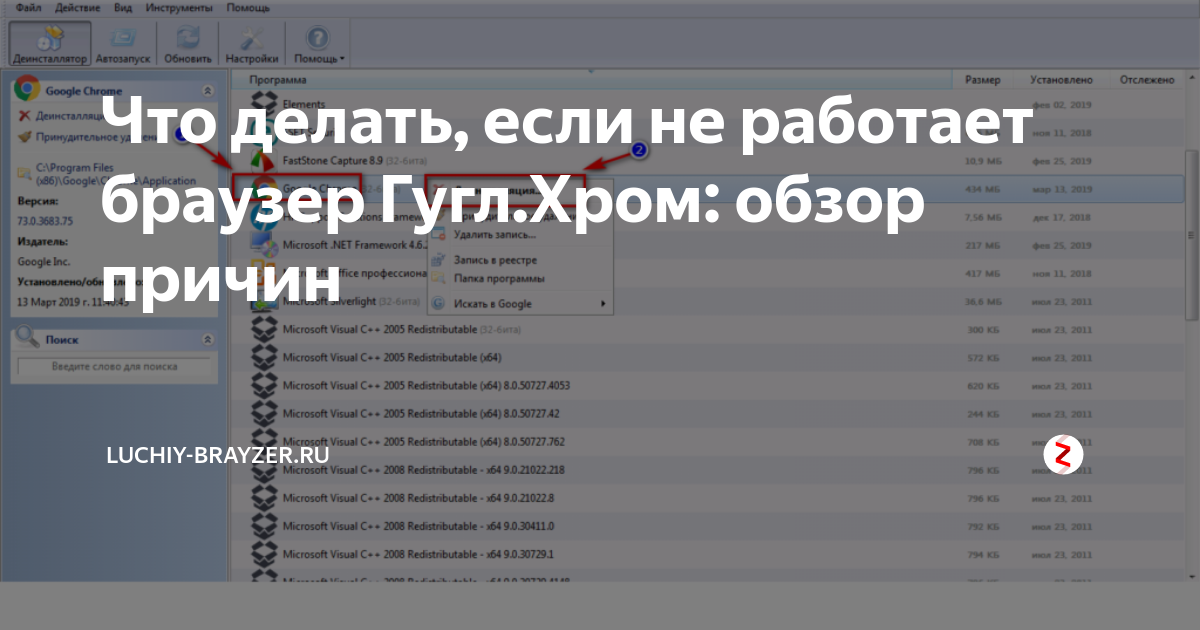Click the Папка программы folder icon
Viewport: 1200px width, 630px height.
click(x=437, y=278)
